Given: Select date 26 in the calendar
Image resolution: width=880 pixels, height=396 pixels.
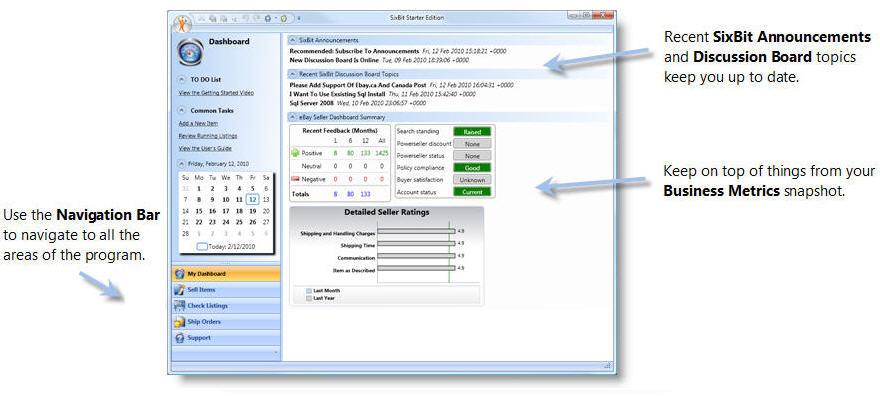Looking at the screenshot, I should point(253,222).
